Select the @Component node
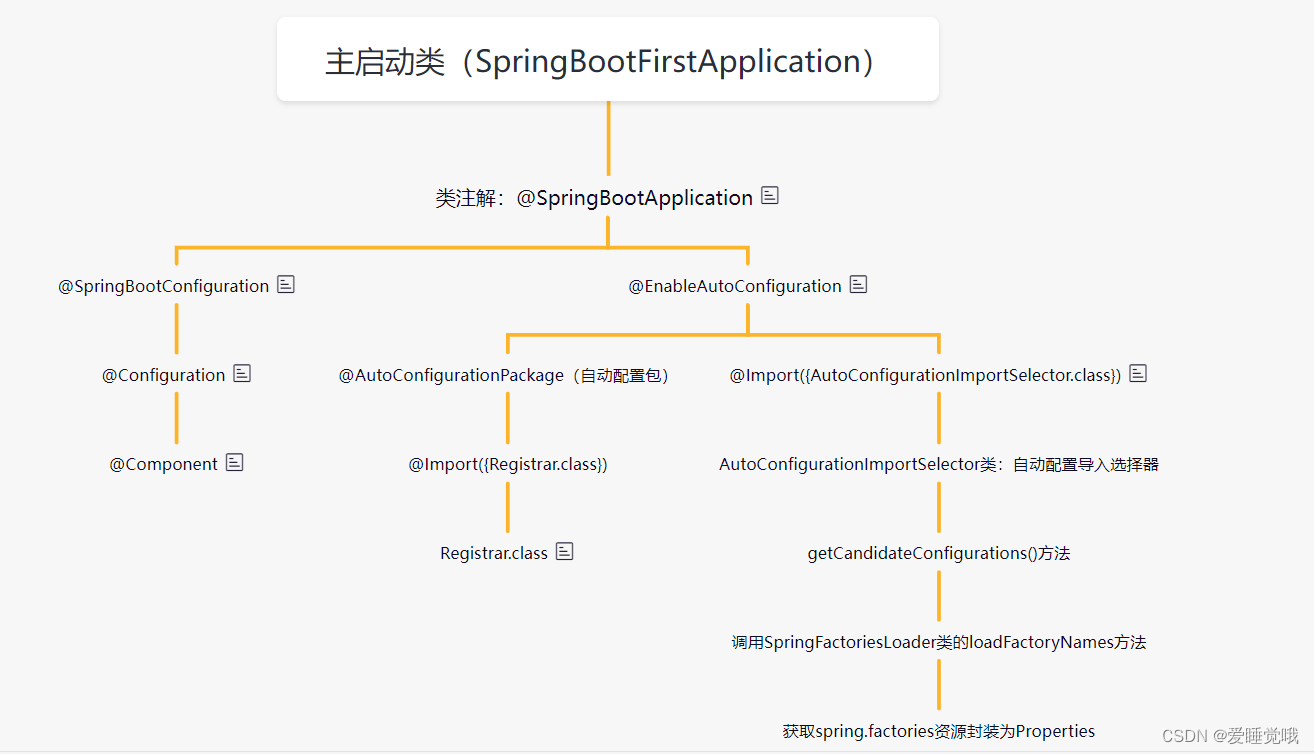This screenshot has width=1314, height=754. coord(164,464)
